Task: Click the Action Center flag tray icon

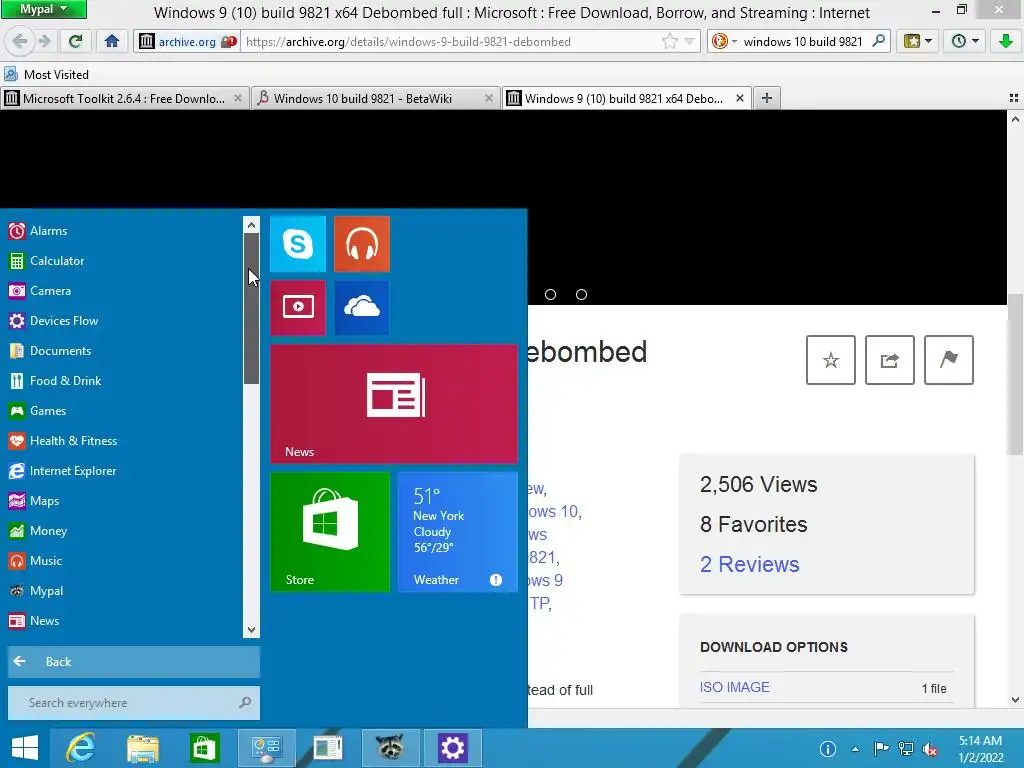Action: click(x=881, y=749)
